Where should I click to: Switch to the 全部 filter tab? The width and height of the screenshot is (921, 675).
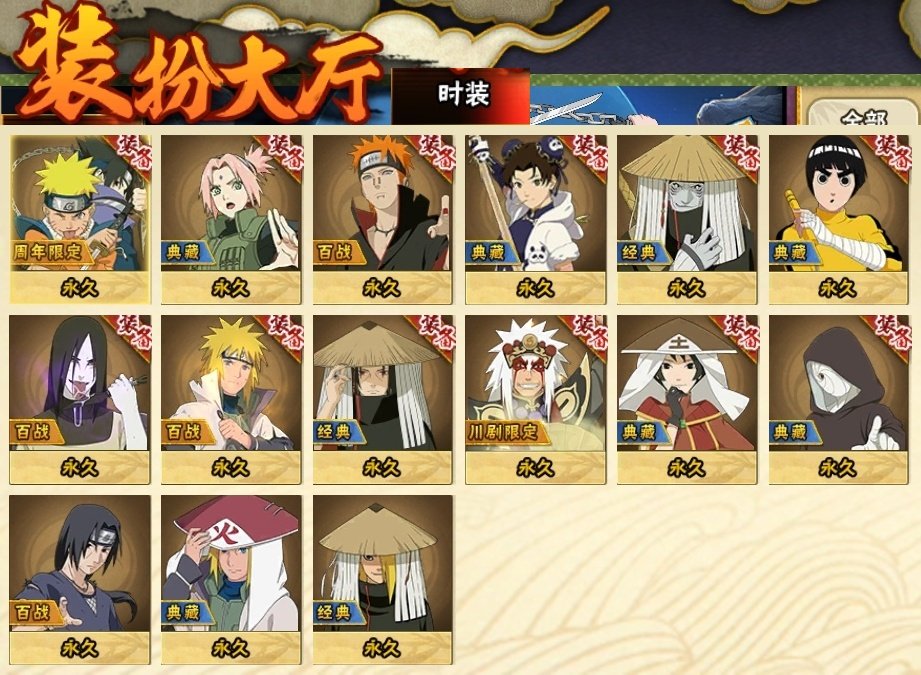point(862,113)
